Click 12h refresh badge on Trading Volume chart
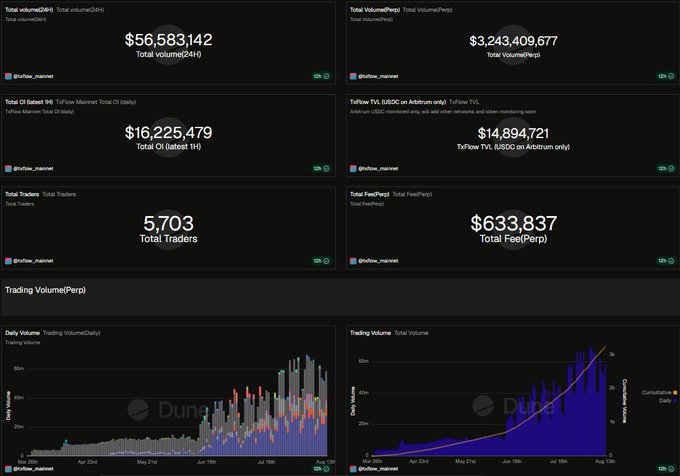This screenshot has width=680, height=476. 666,469
